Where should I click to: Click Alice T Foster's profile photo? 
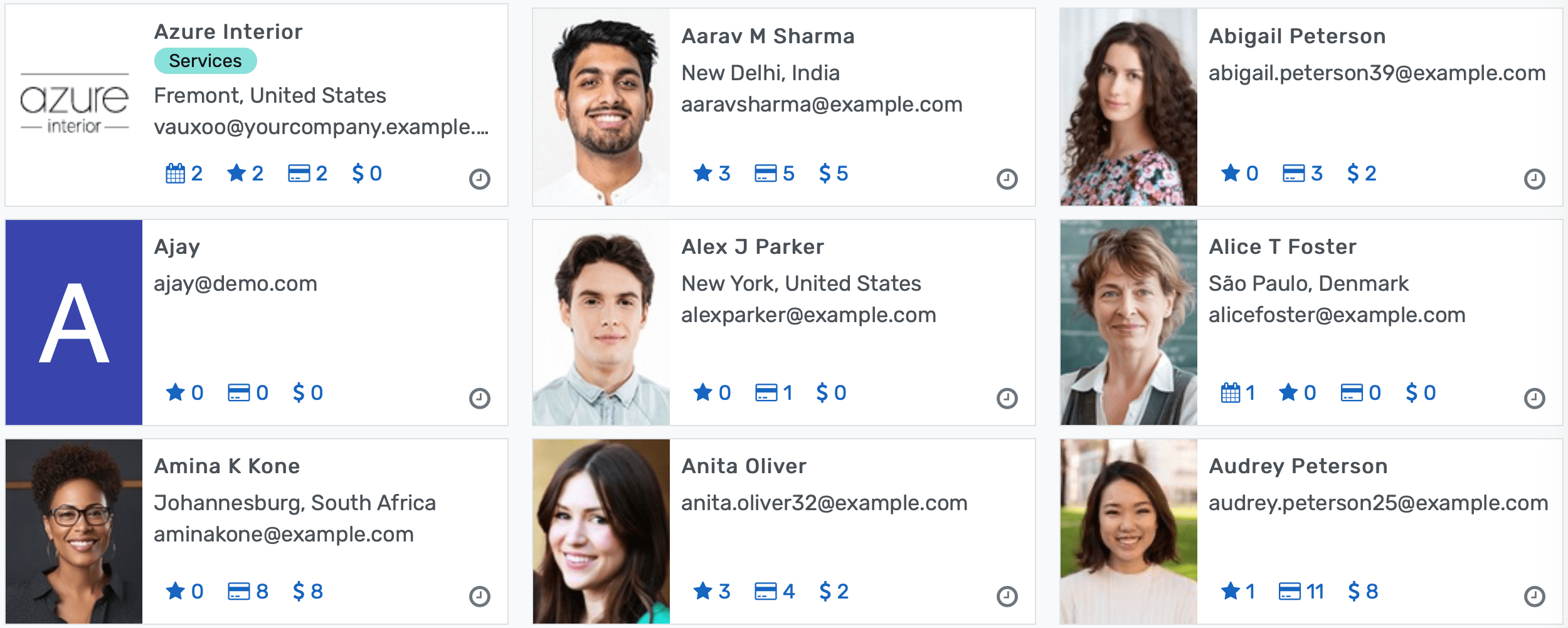tap(1128, 322)
